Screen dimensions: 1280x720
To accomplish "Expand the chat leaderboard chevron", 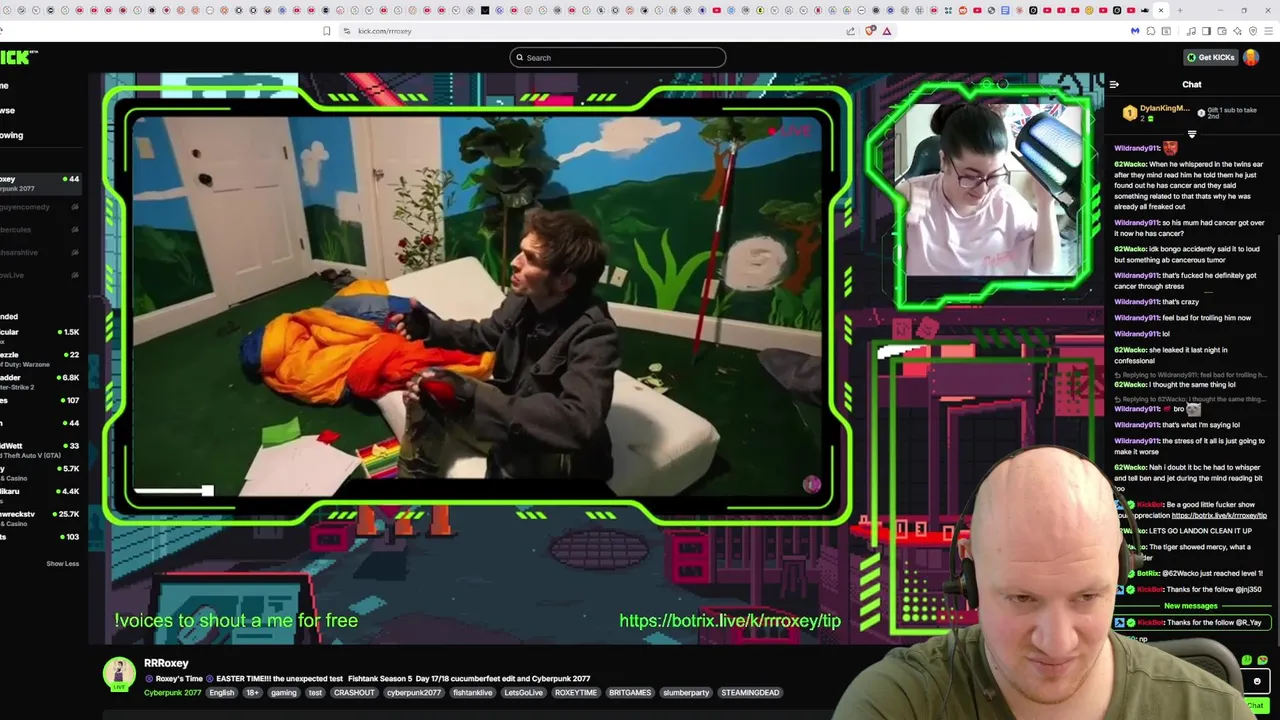I will click(x=1192, y=134).
